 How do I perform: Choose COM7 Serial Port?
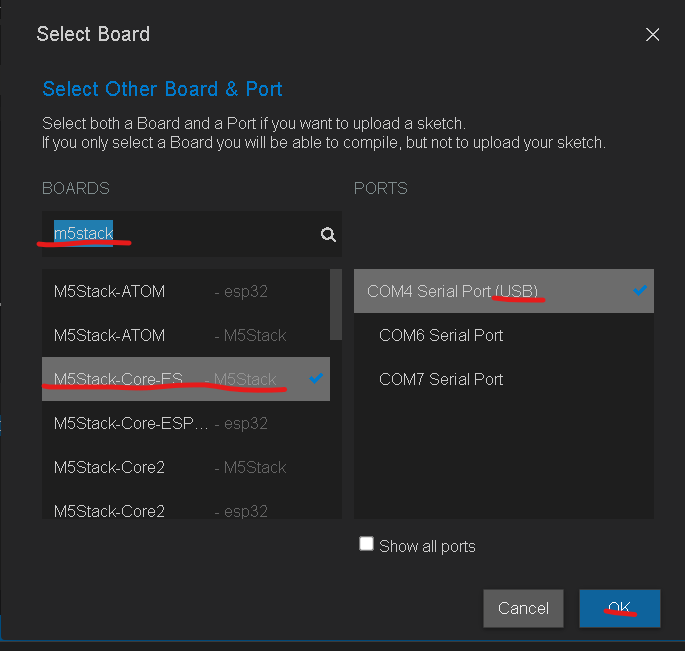pos(504,379)
